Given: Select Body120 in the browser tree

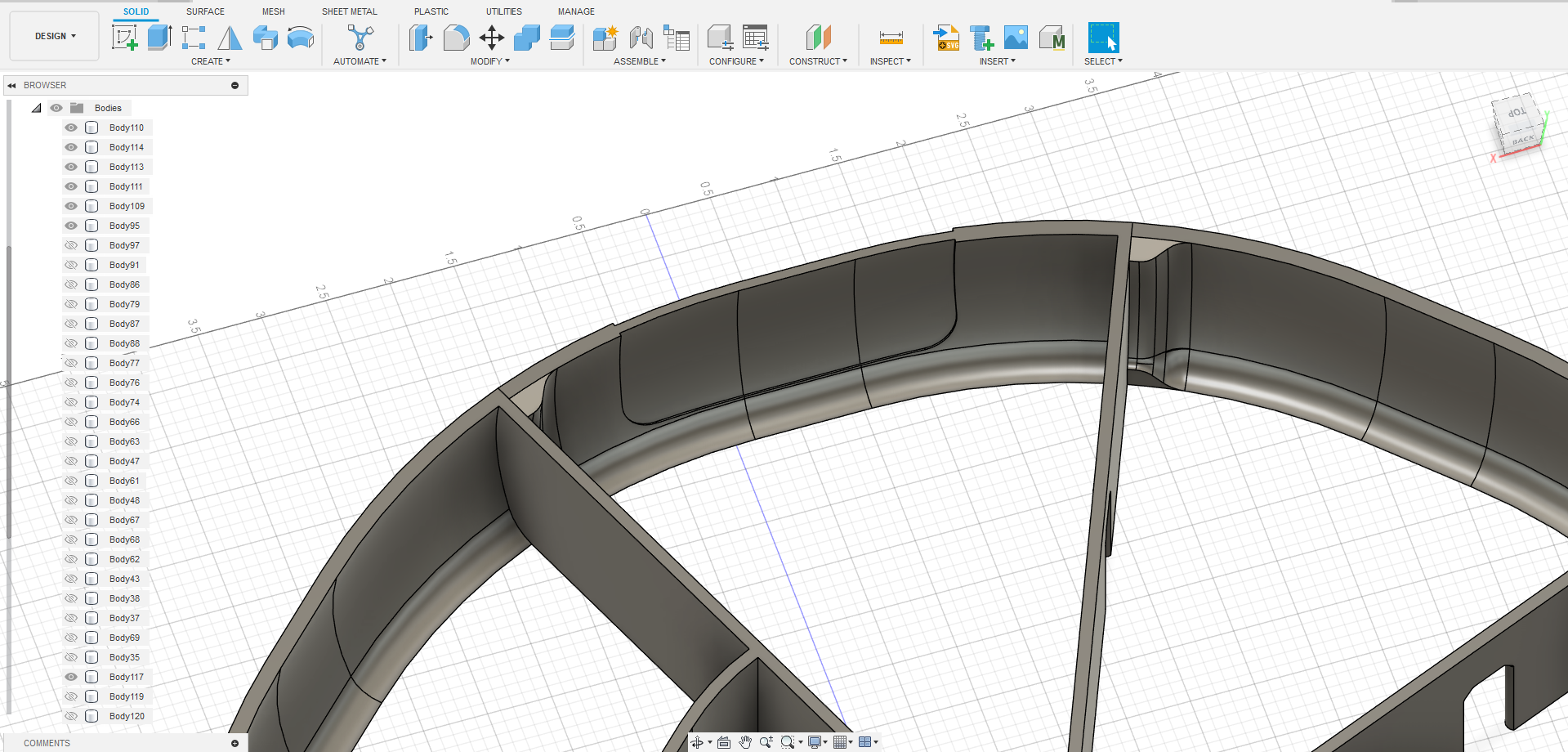Looking at the screenshot, I should [127, 716].
